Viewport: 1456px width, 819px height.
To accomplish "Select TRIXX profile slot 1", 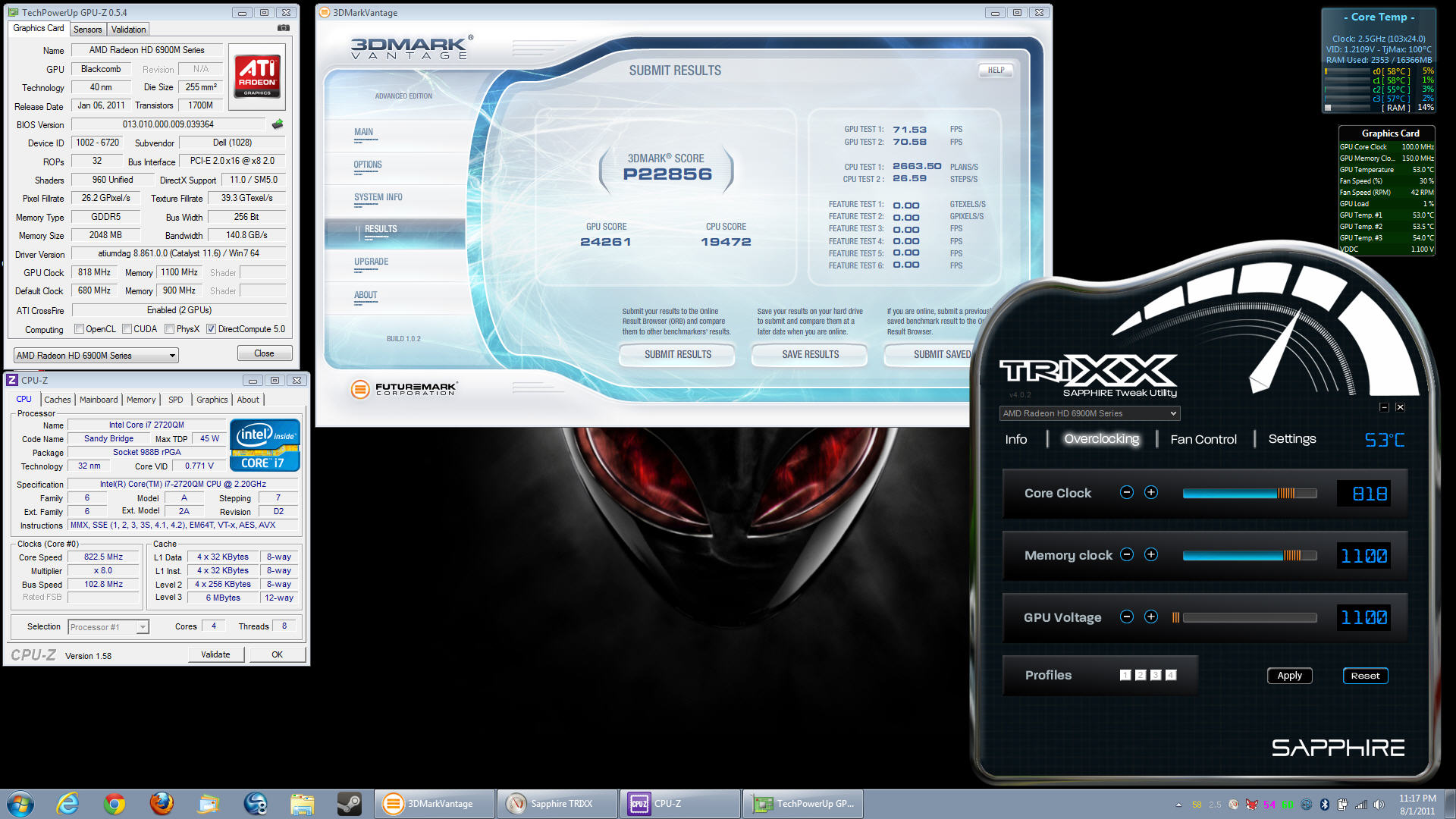I will point(1125,675).
